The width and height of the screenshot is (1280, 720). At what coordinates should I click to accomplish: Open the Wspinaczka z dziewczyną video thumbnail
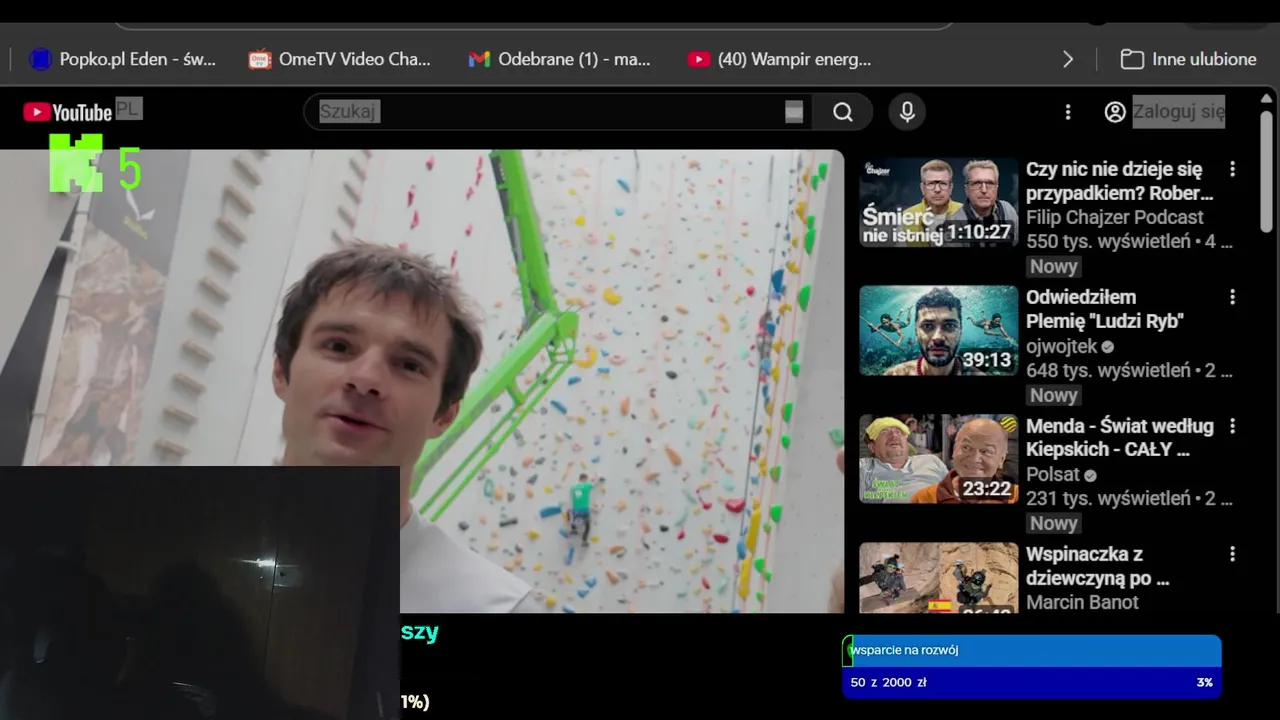pyautogui.click(x=938, y=578)
